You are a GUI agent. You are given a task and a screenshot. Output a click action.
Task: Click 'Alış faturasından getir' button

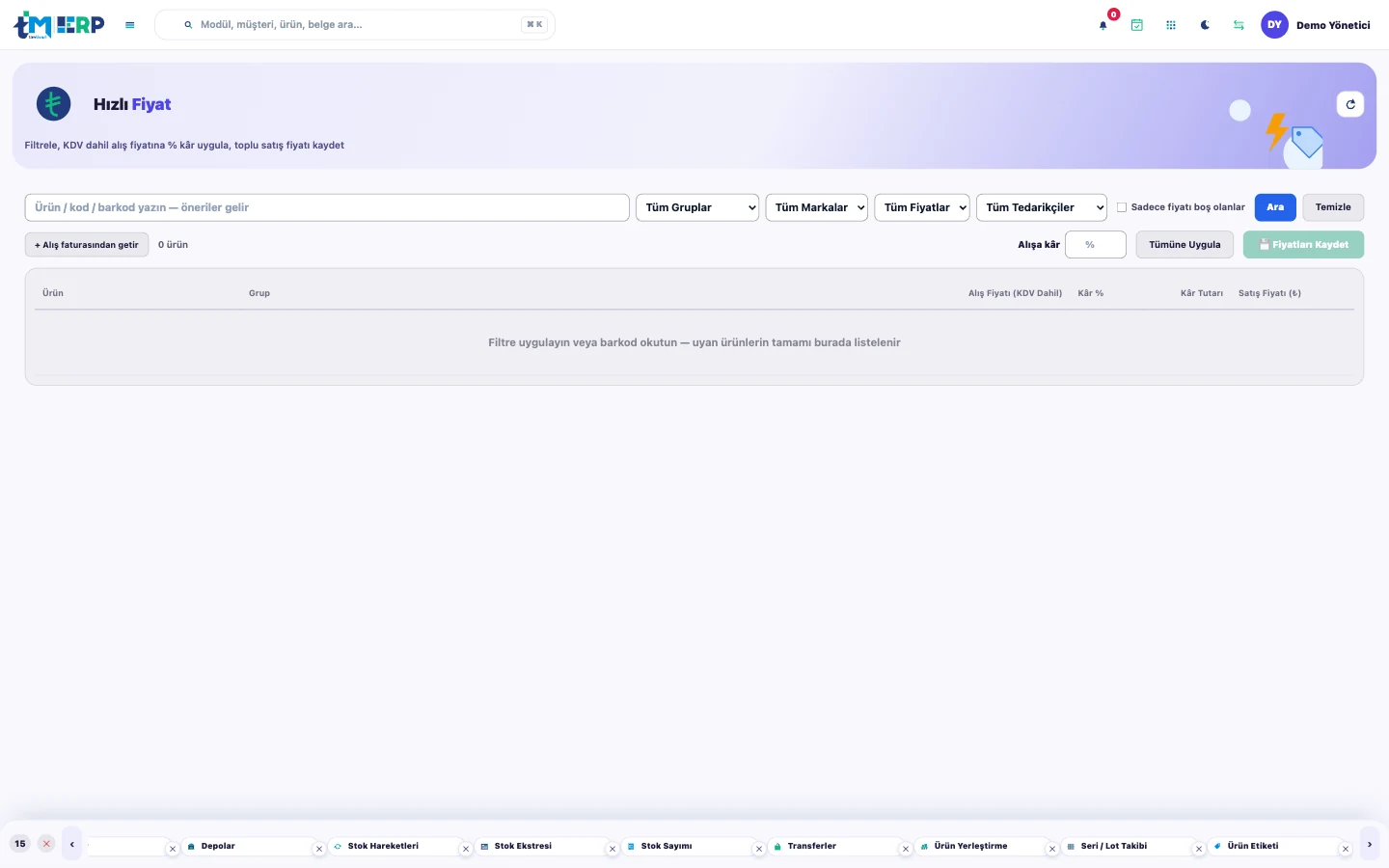click(x=87, y=245)
